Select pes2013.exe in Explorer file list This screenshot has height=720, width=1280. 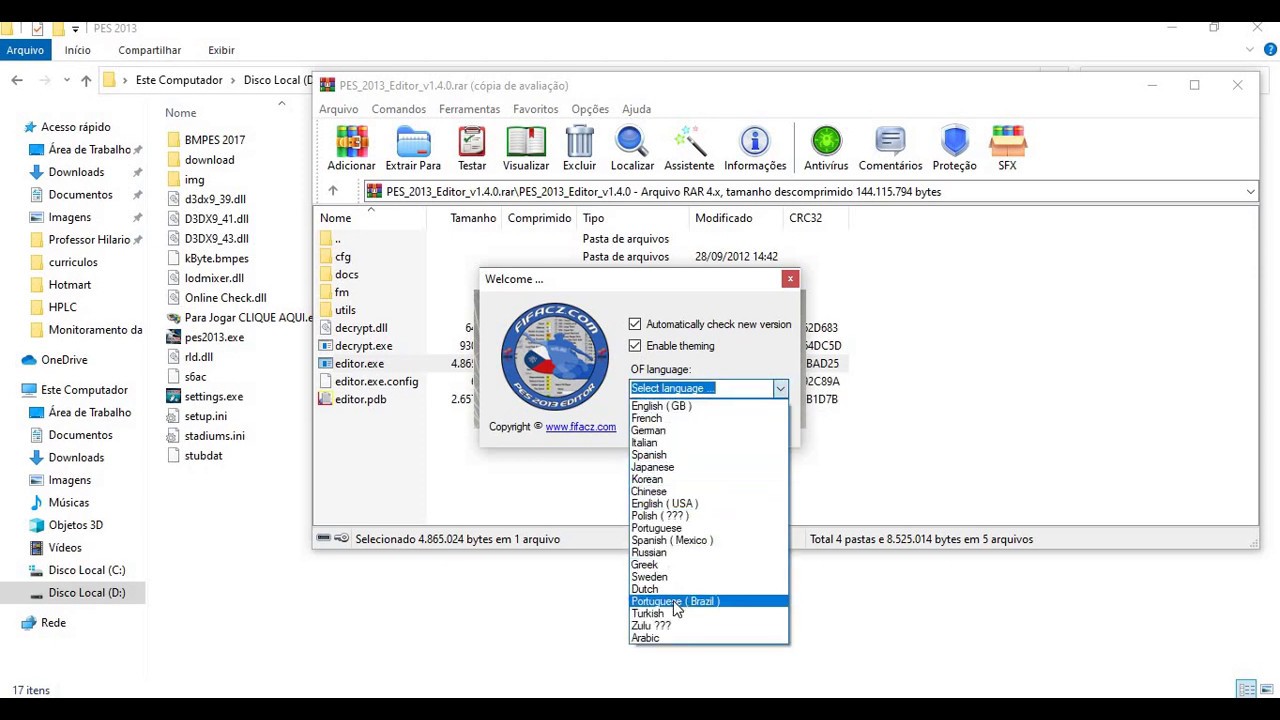click(214, 337)
